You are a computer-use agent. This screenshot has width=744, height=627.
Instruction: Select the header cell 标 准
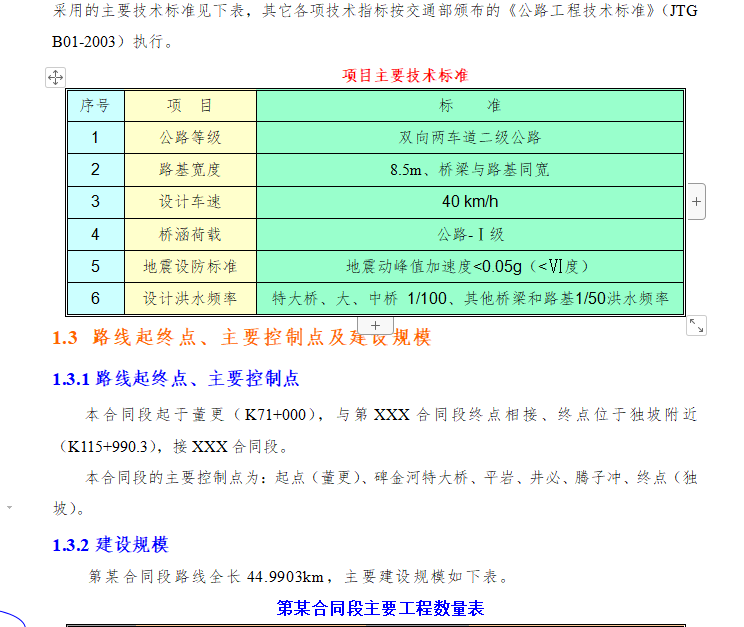[470, 105]
